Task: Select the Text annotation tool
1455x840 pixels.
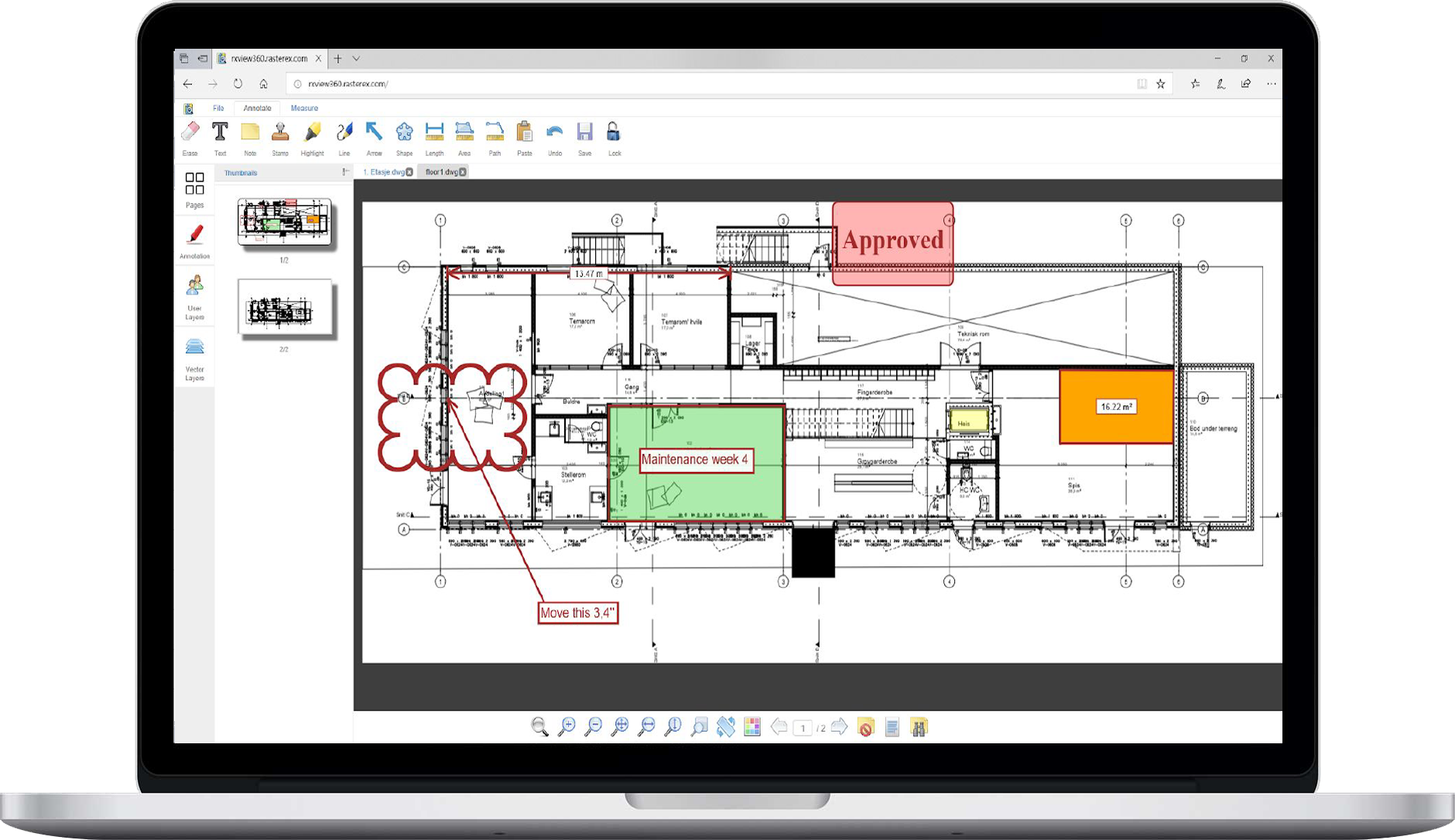Action: (220, 131)
